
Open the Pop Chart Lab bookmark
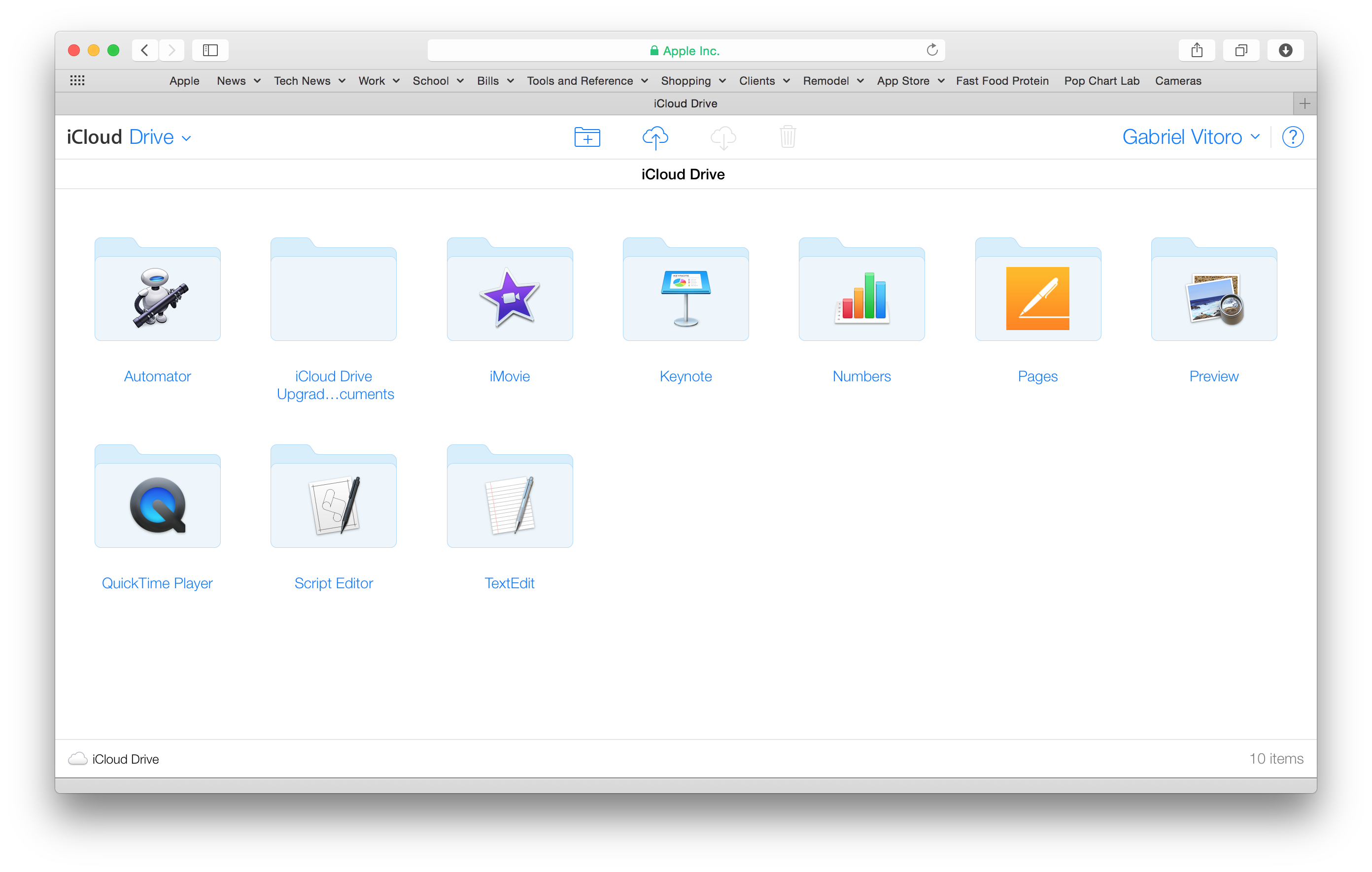pyautogui.click(x=1101, y=81)
